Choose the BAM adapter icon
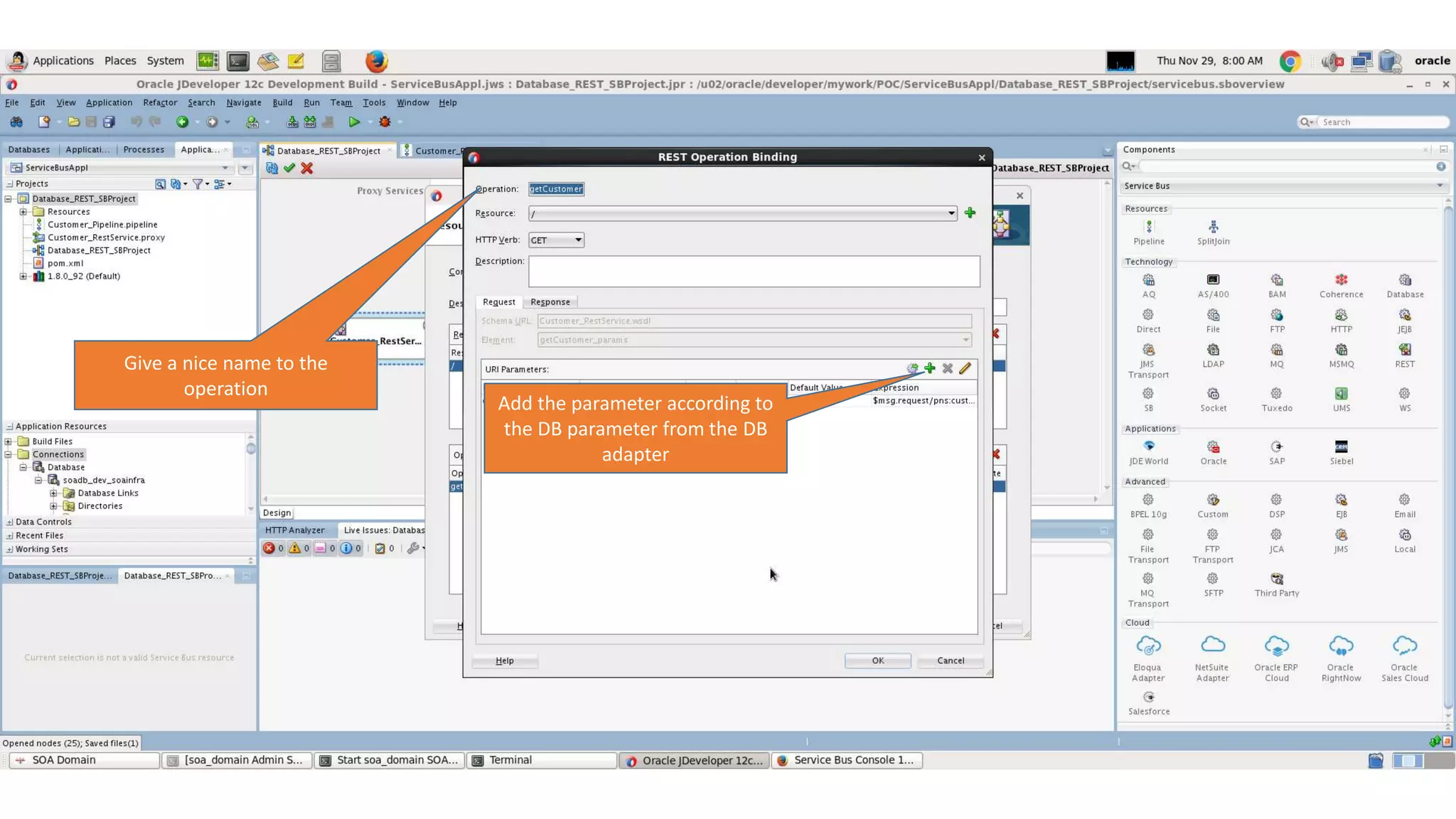The height and width of the screenshot is (819, 1456). point(1277,286)
